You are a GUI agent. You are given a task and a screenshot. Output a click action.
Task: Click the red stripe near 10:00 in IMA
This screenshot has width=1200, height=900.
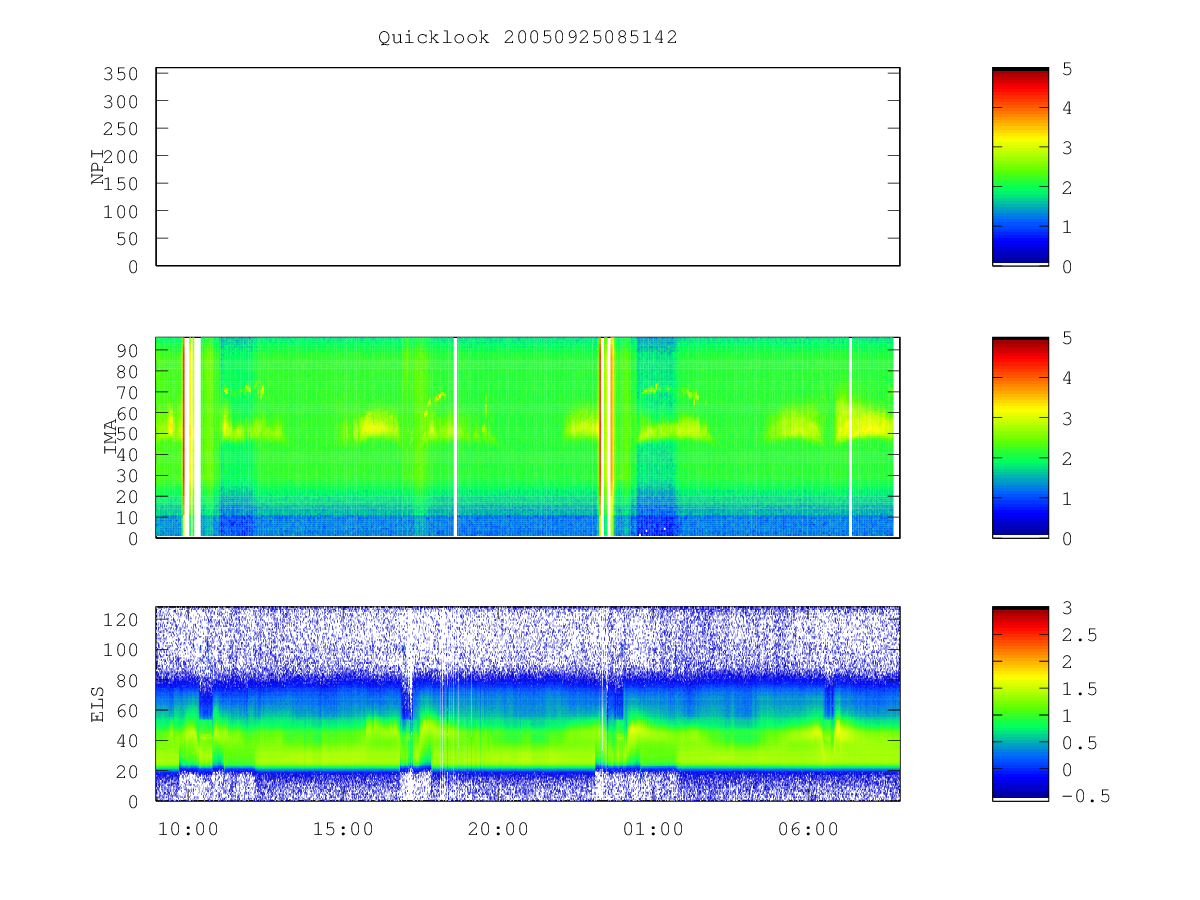point(185,437)
